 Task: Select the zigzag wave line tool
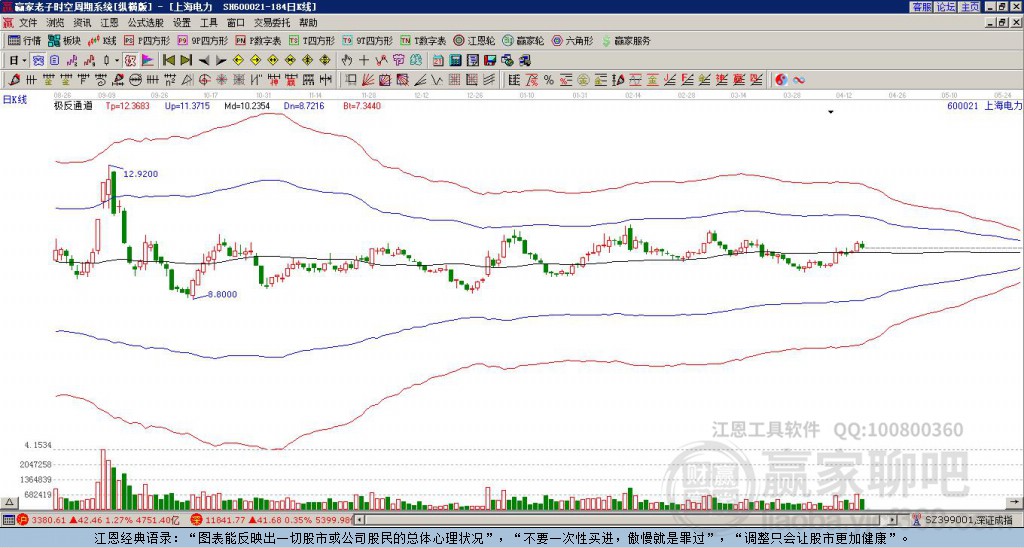pyautogui.click(x=437, y=80)
